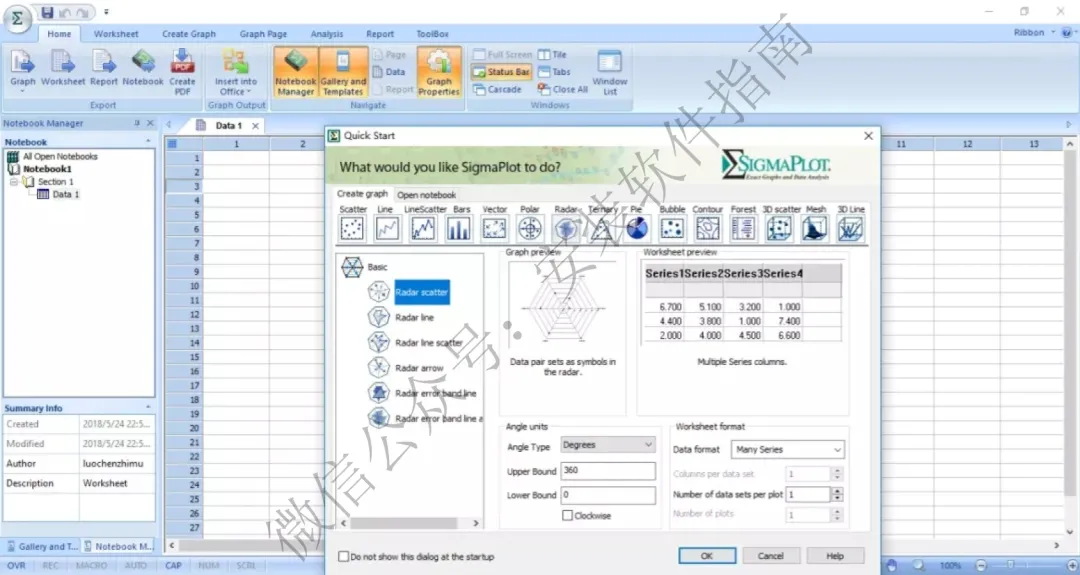Screen dimensions: 1080x575
Task: Open the Window List
Action: pyautogui.click(x=610, y=72)
